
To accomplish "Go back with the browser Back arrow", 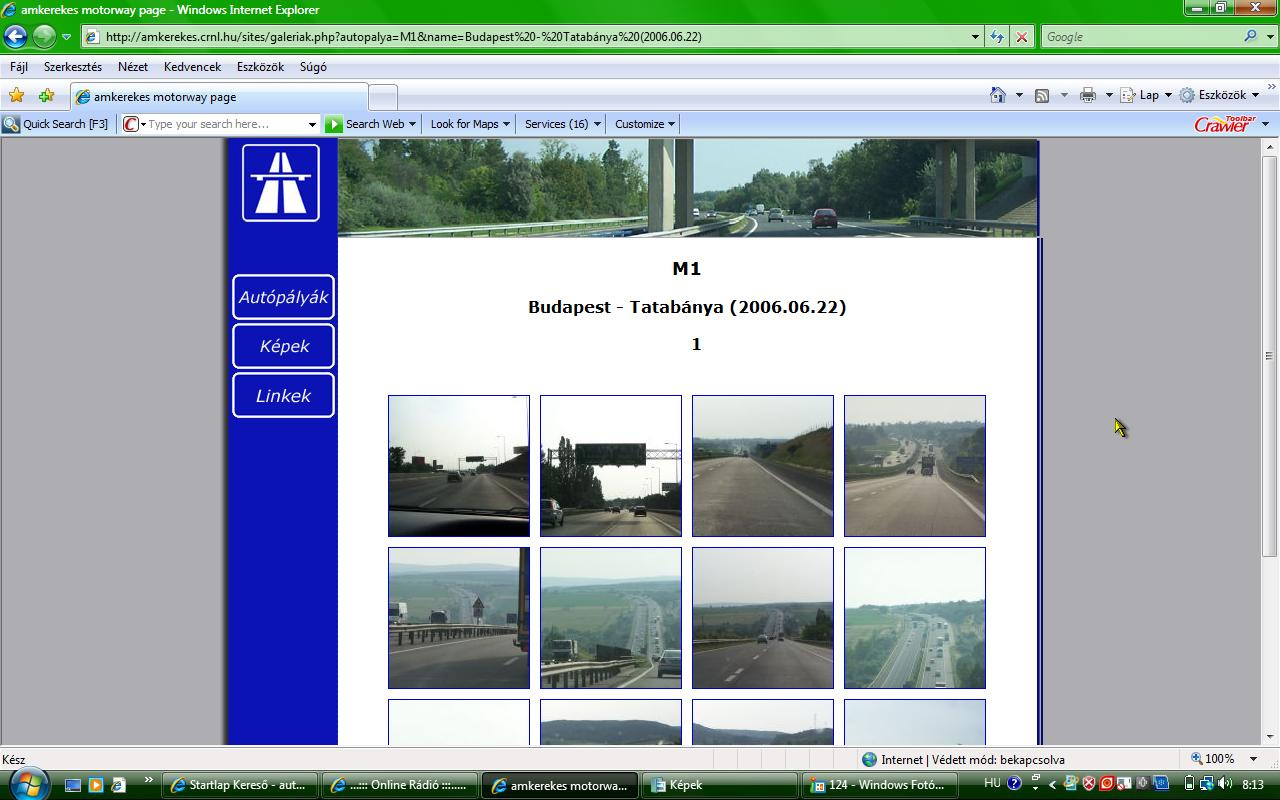I will pyautogui.click(x=15, y=37).
